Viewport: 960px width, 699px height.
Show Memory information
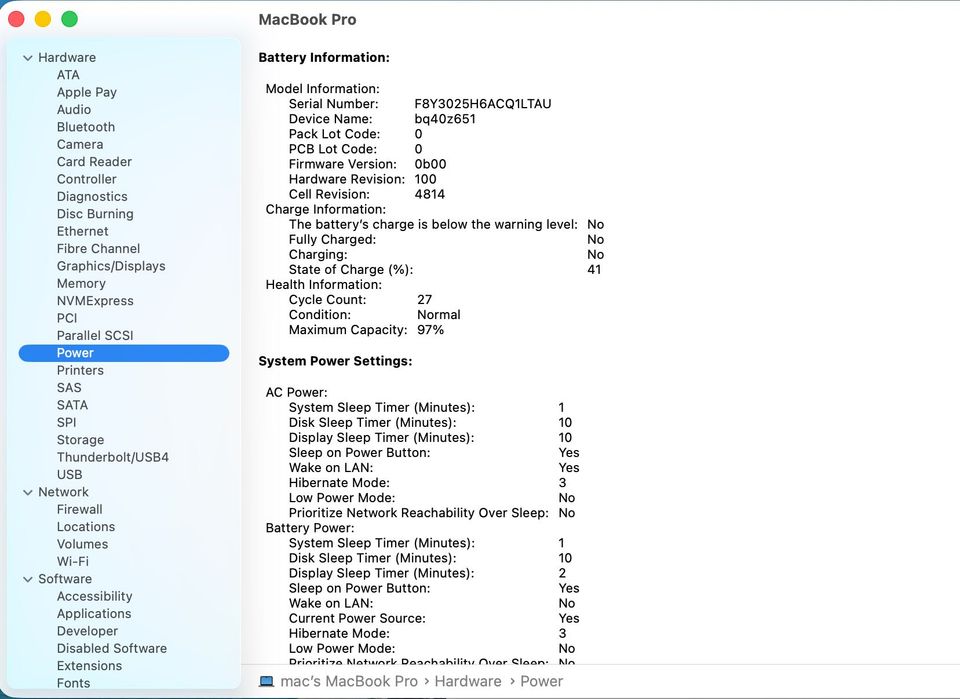click(81, 283)
